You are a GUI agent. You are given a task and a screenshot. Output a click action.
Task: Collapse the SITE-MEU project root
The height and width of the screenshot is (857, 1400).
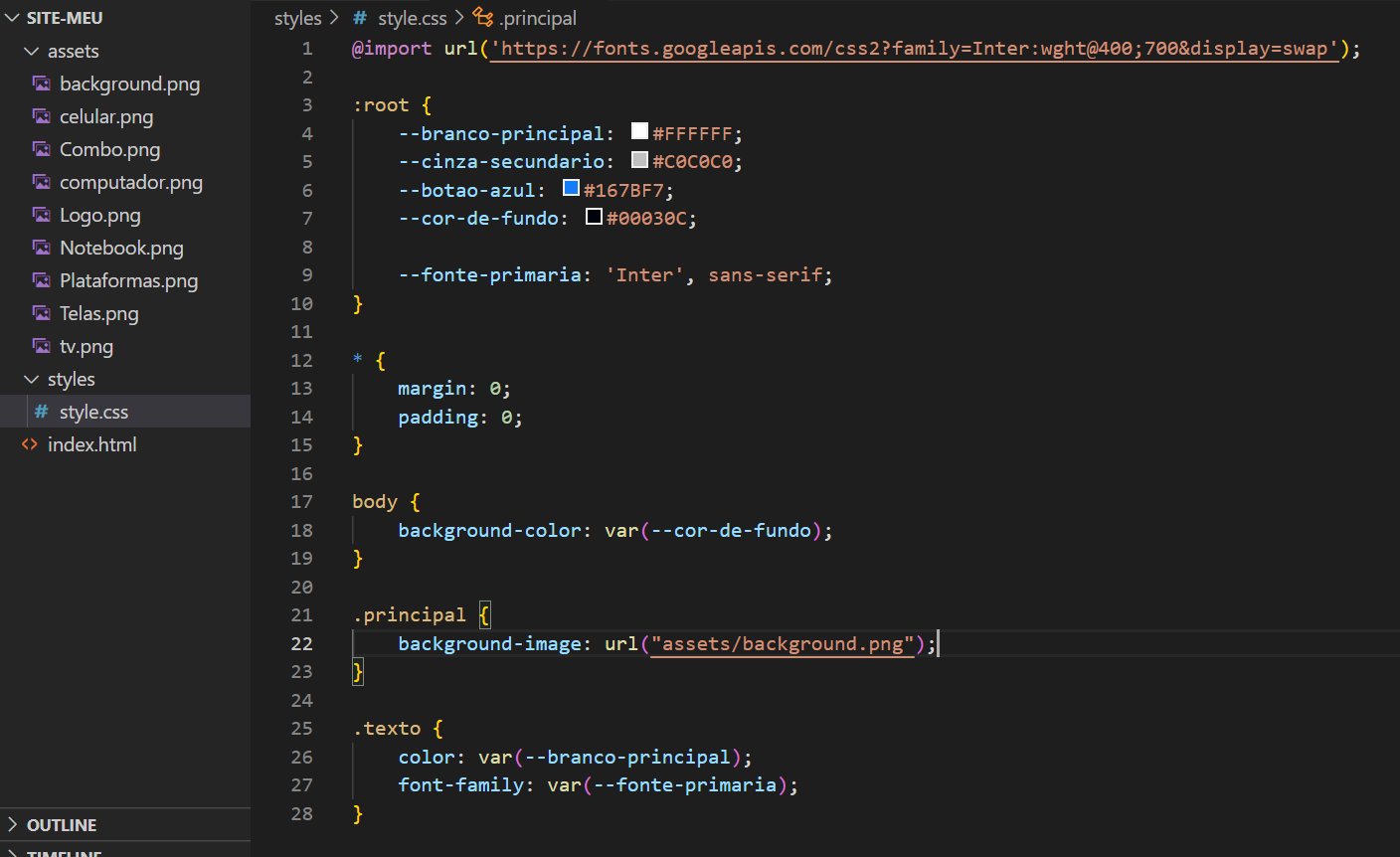(12, 18)
